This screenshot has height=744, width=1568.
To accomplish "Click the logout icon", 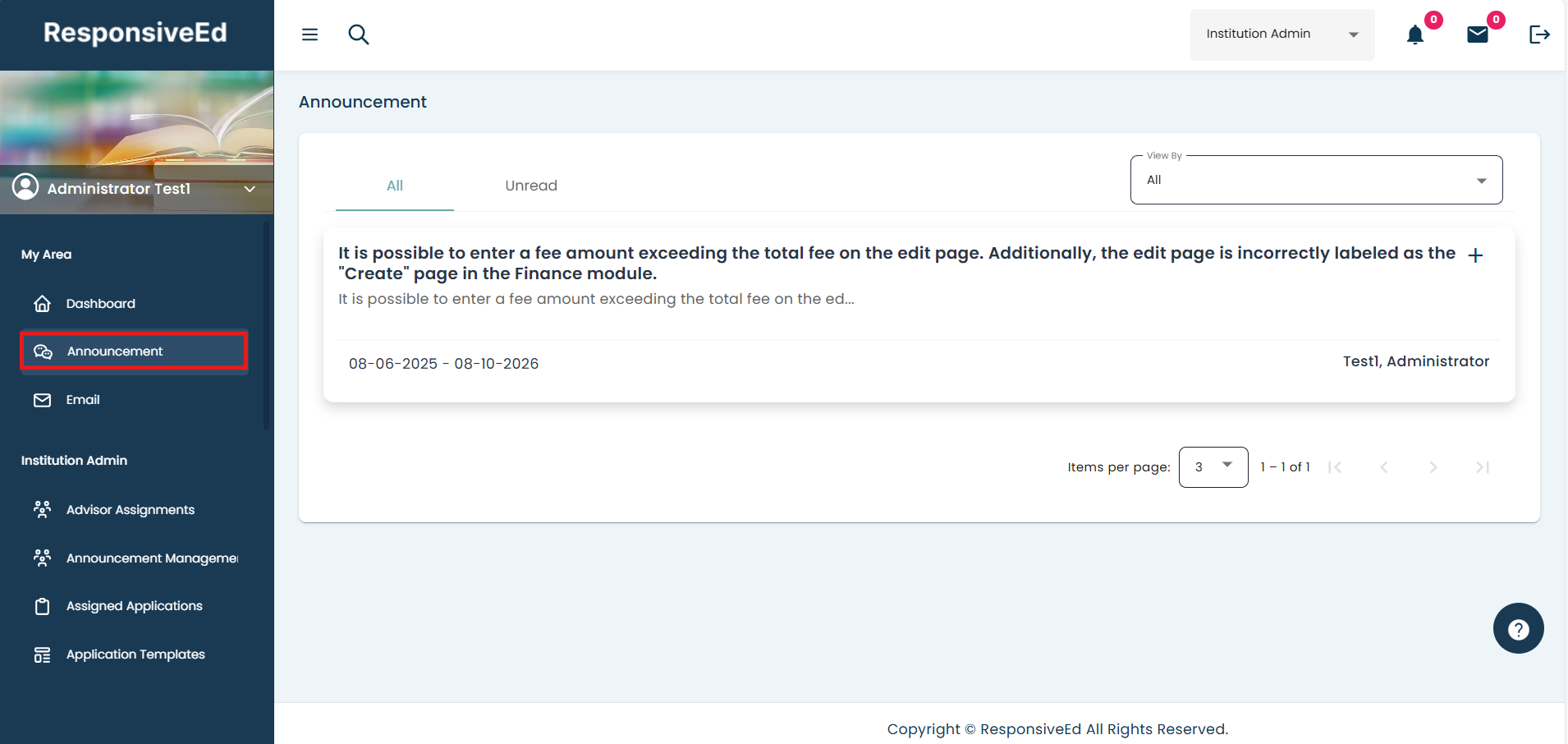I will click(x=1539, y=34).
